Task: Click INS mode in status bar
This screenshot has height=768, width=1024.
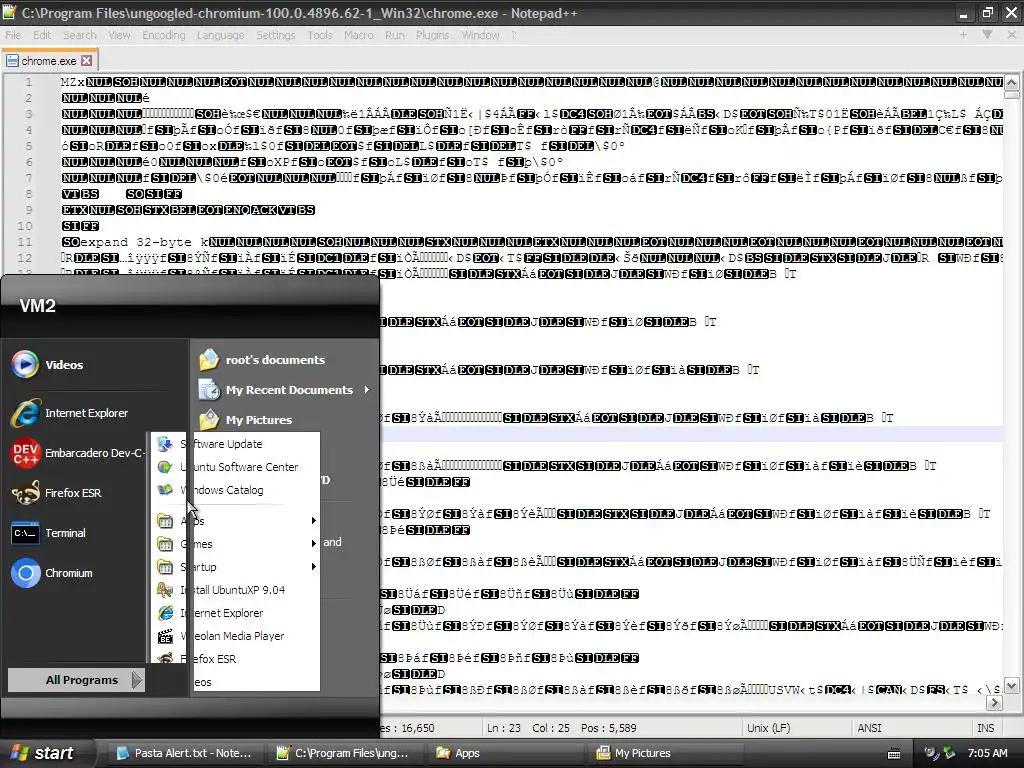Action: click(x=985, y=728)
